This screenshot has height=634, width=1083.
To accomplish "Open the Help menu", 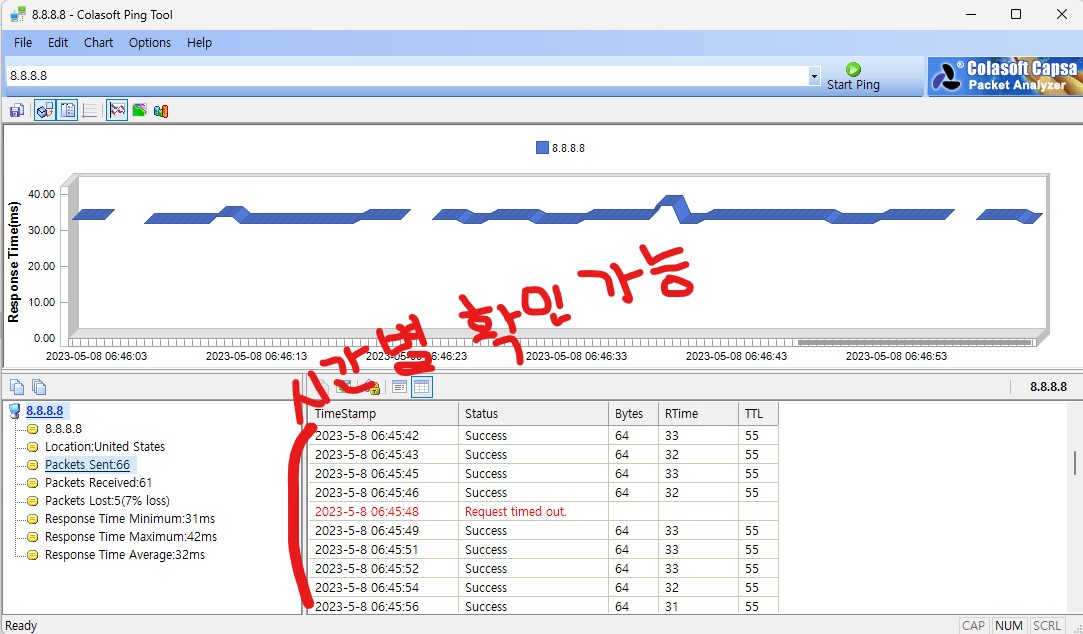I will pos(200,43).
